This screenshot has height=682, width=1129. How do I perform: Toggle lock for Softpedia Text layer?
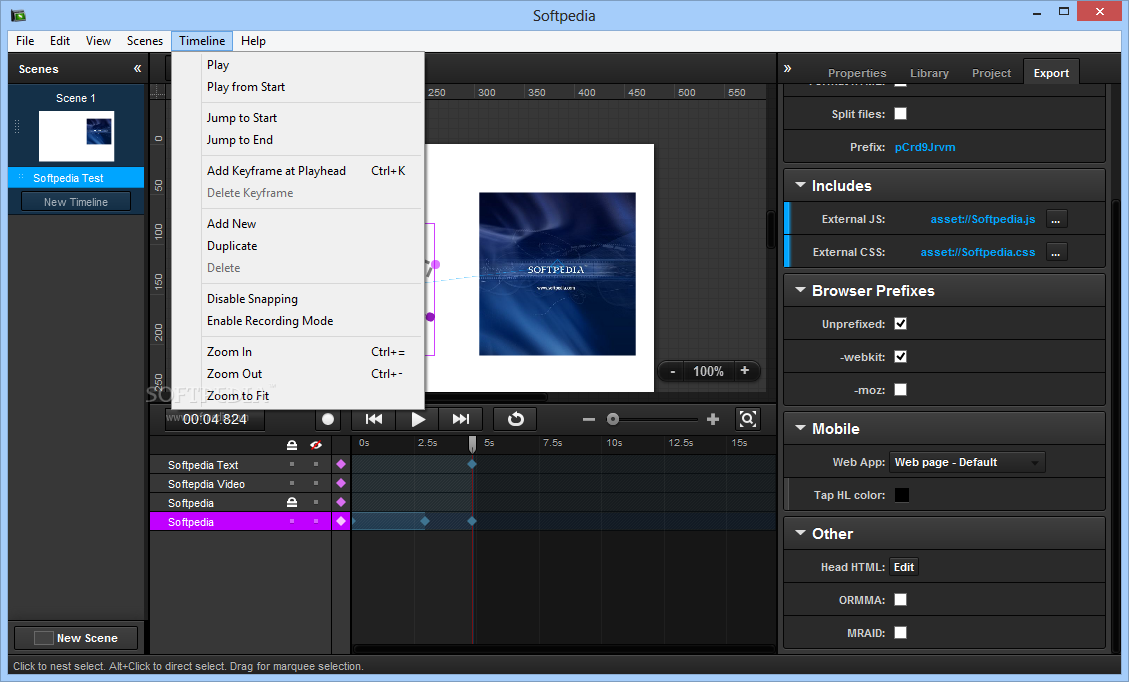click(x=292, y=465)
